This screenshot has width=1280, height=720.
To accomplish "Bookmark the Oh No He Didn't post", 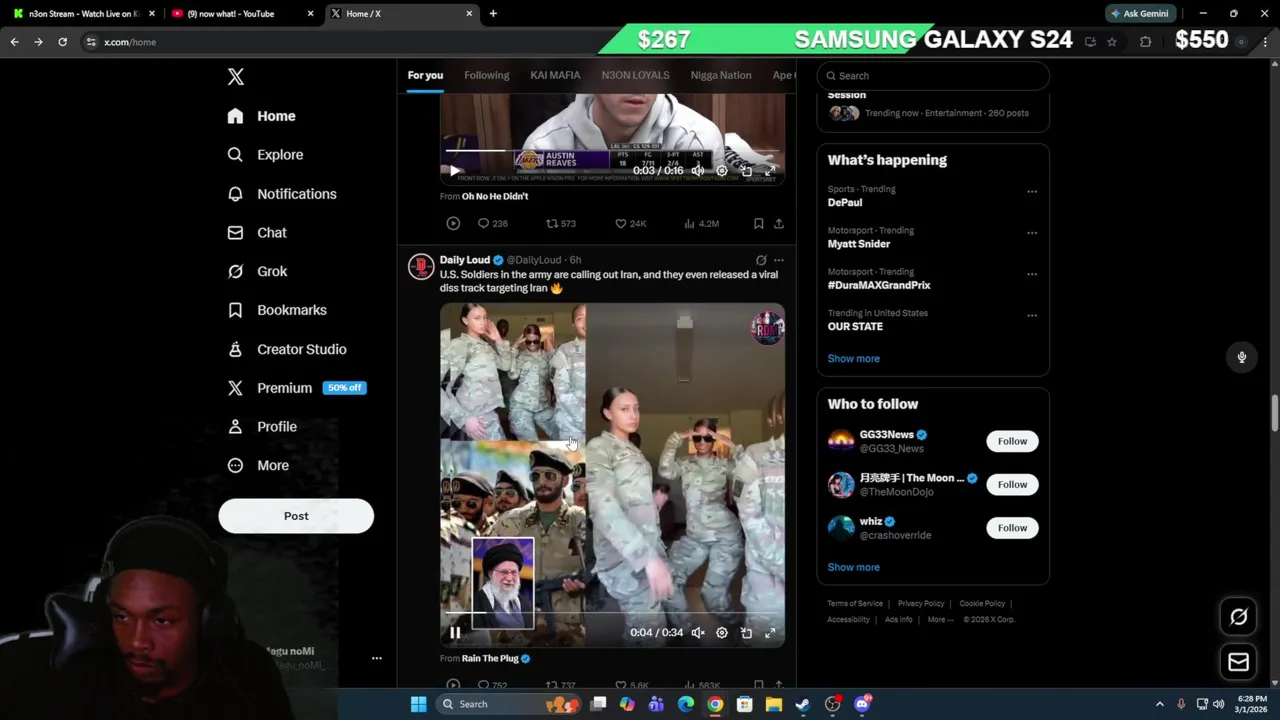I will coord(758,224).
